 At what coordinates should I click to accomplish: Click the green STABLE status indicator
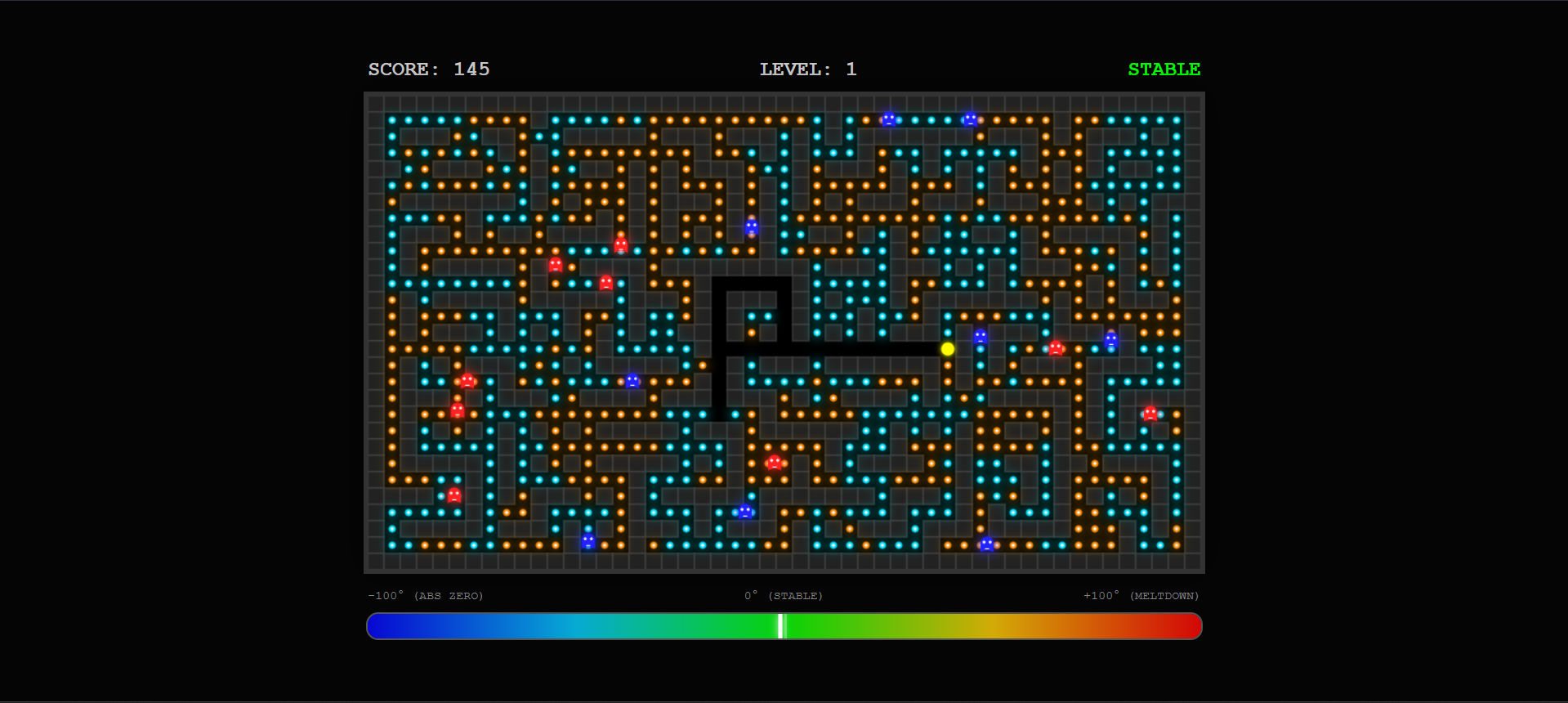point(1164,69)
